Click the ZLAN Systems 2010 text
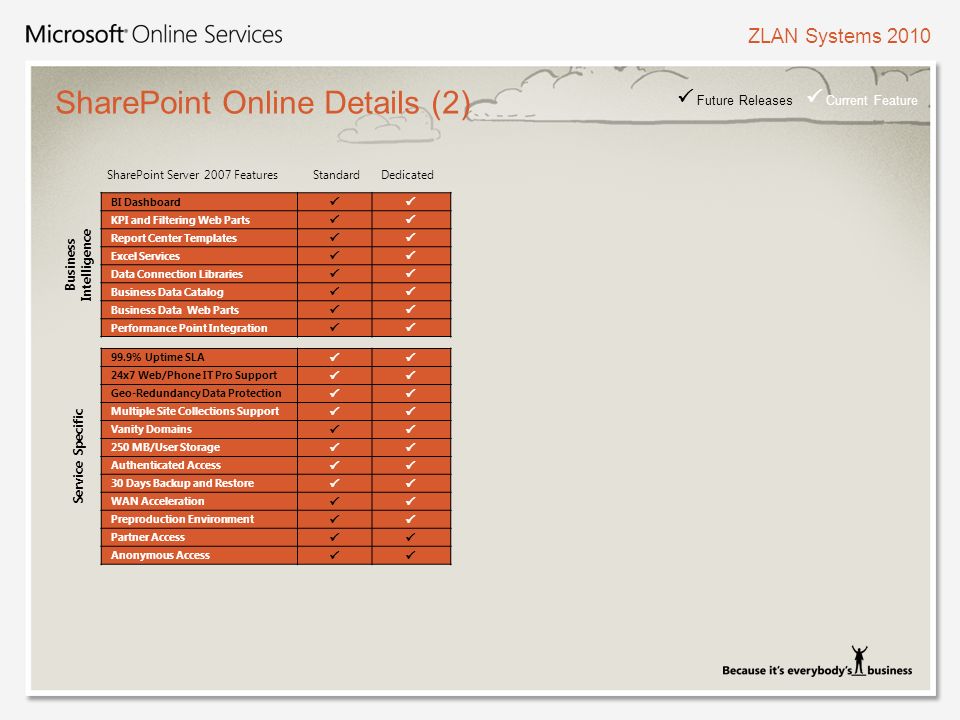Viewport: 960px width, 720px height. [x=839, y=36]
